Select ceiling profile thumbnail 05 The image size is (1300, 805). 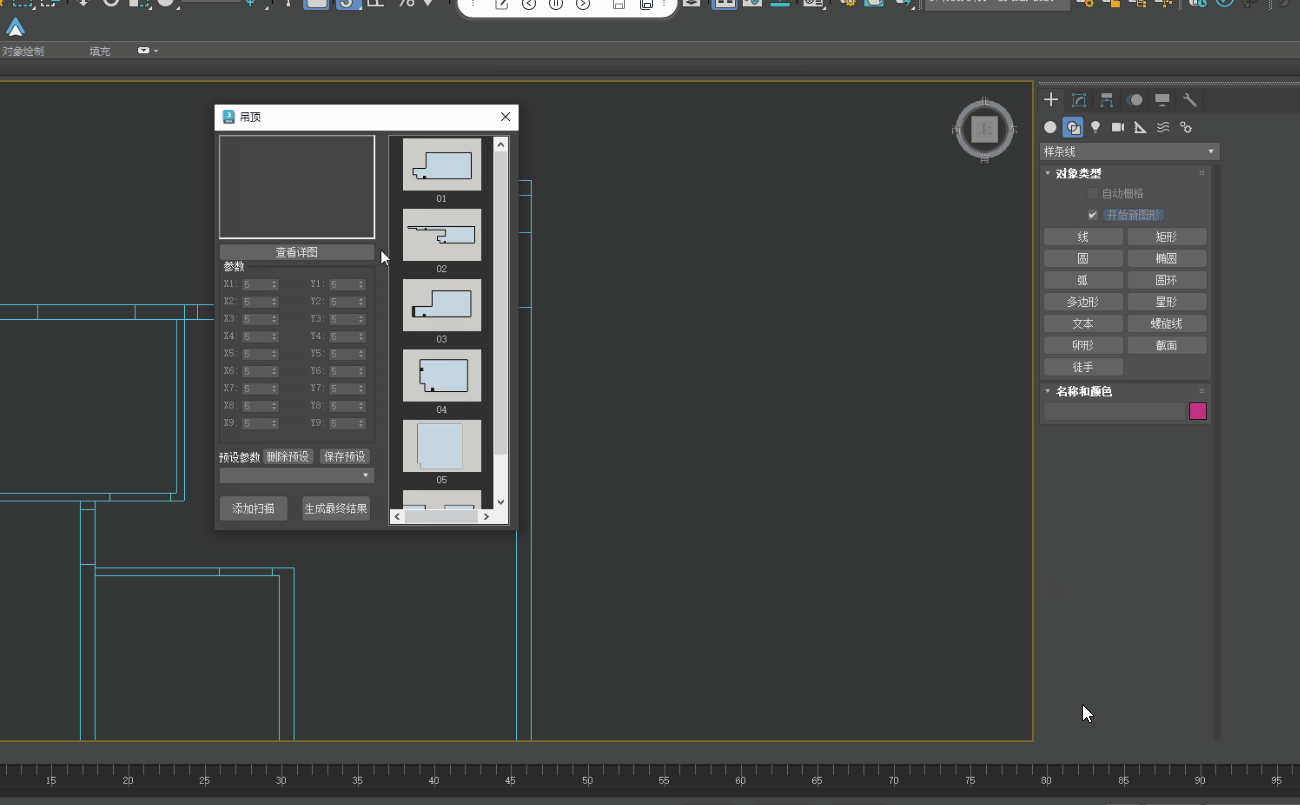pyautogui.click(x=442, y=446)
